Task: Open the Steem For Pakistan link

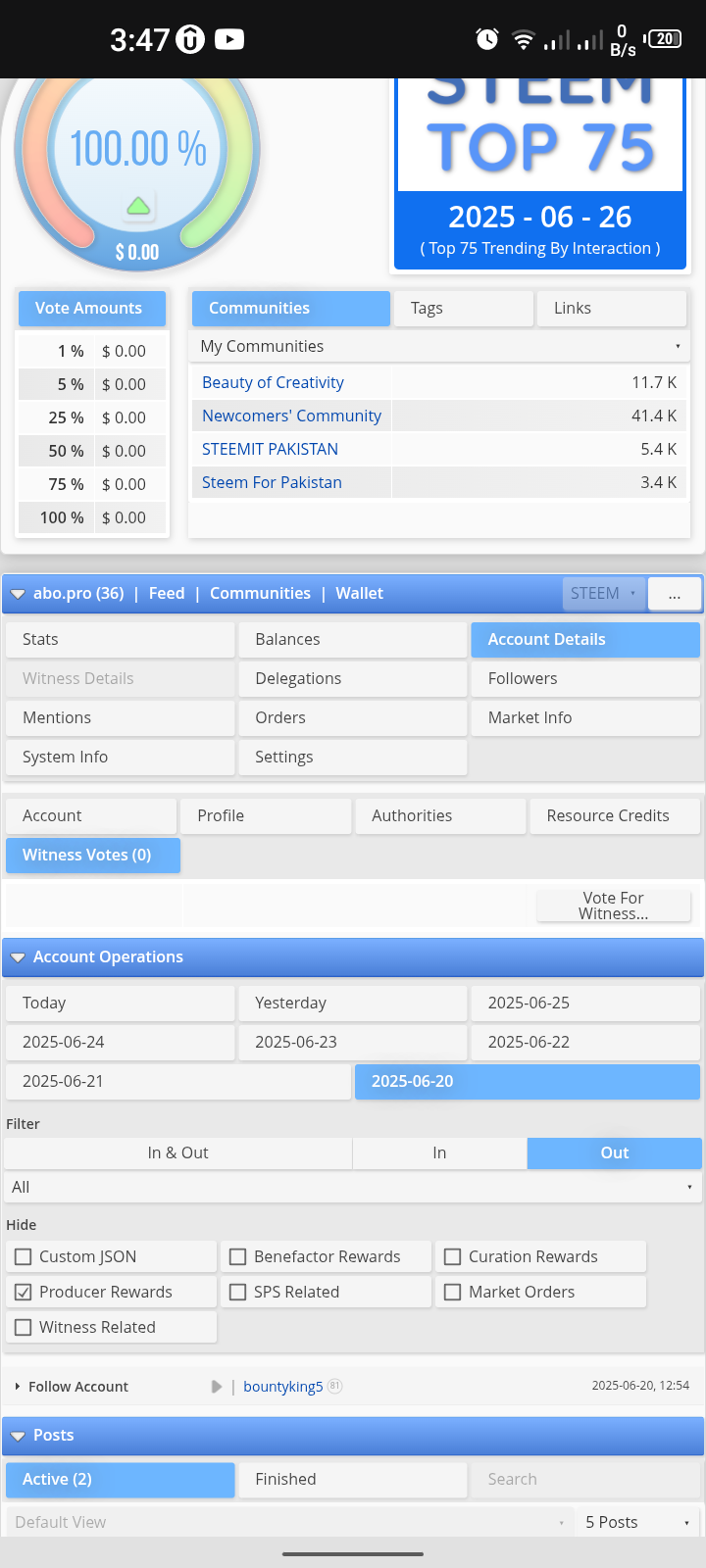Action: tap(272, 482)
